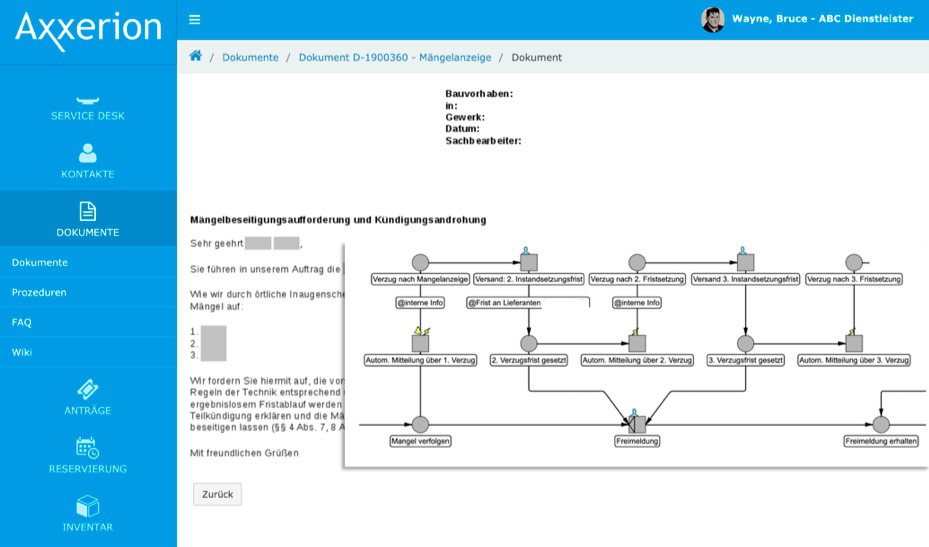Screen dimensions: 929x547
Task: Go to home via breadcrumb icon
Action: tap(196, 56)
